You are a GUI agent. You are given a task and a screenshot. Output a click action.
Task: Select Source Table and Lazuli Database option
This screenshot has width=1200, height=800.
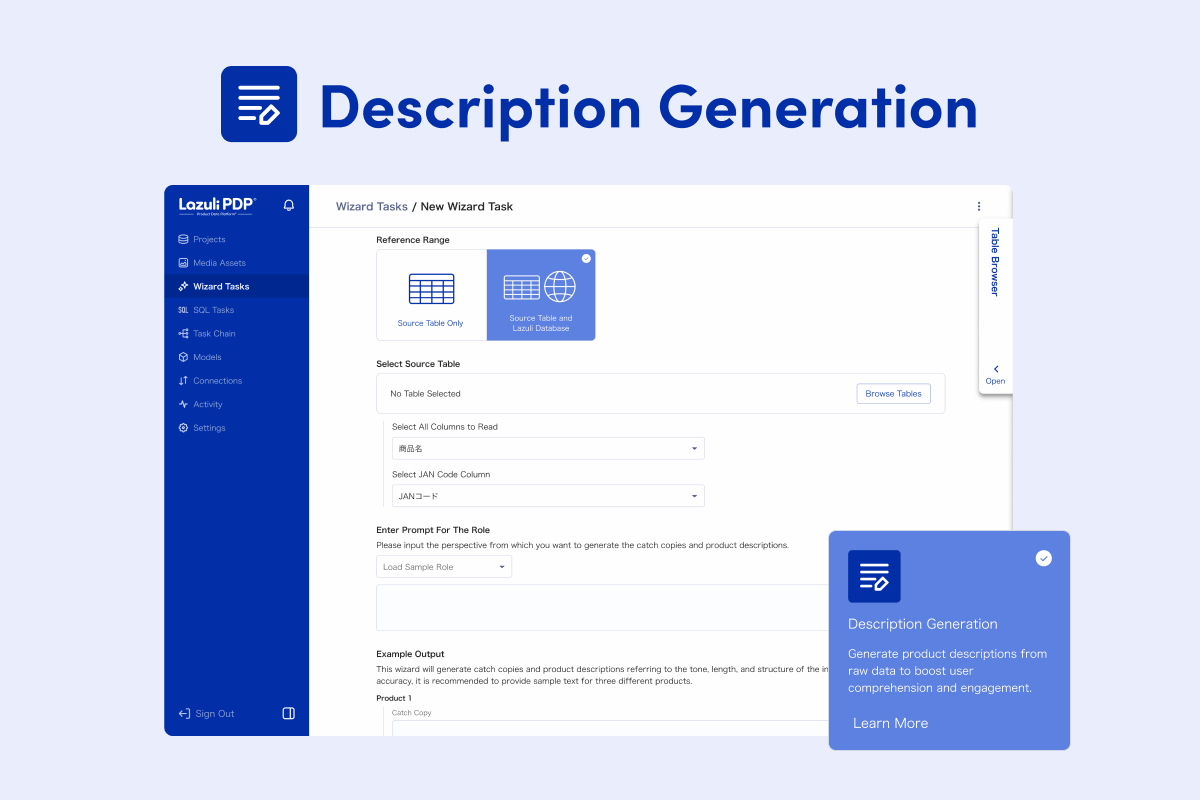540,296
